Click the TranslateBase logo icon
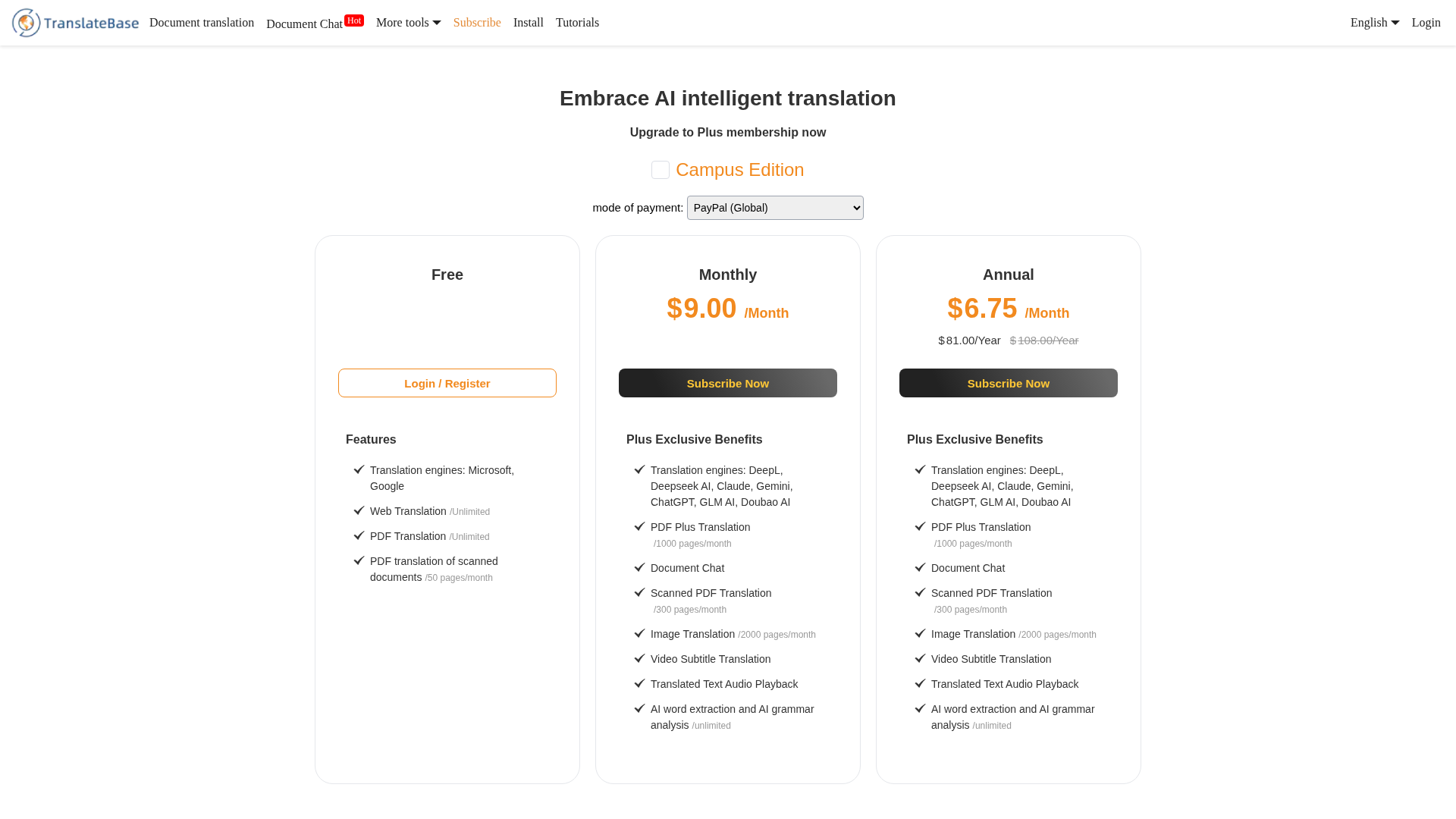The height and width of the screenshot is (819, 1456). click(x=27, y=23)
